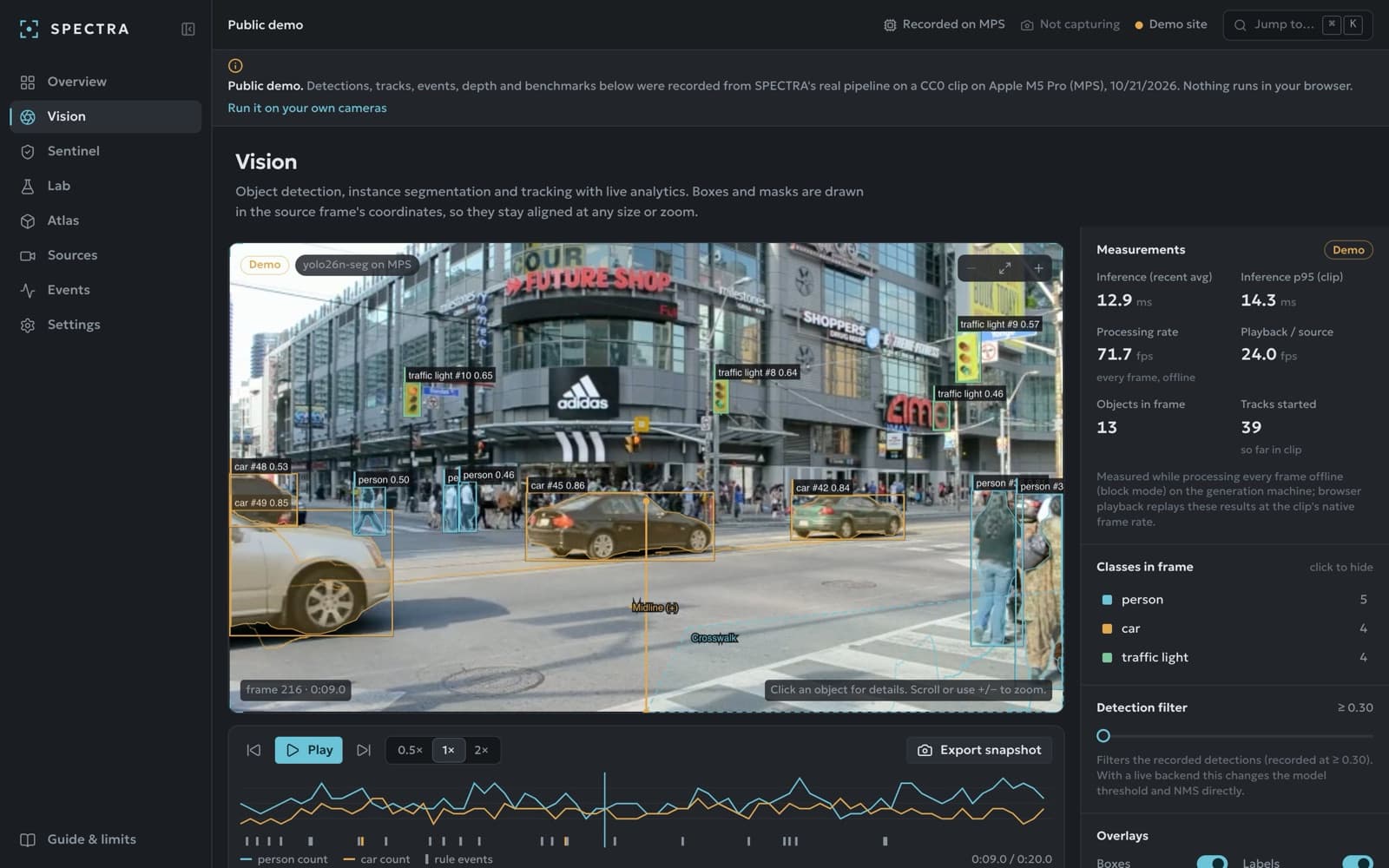Viewport: 1389px width, 868px height.
Task: Hide the person class in frame
Action: (x=1234, y=600)
